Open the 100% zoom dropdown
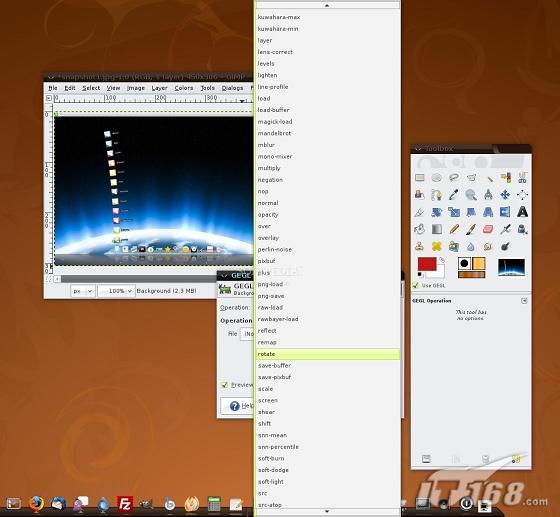560x517 pixels. (x=116, y=291)
